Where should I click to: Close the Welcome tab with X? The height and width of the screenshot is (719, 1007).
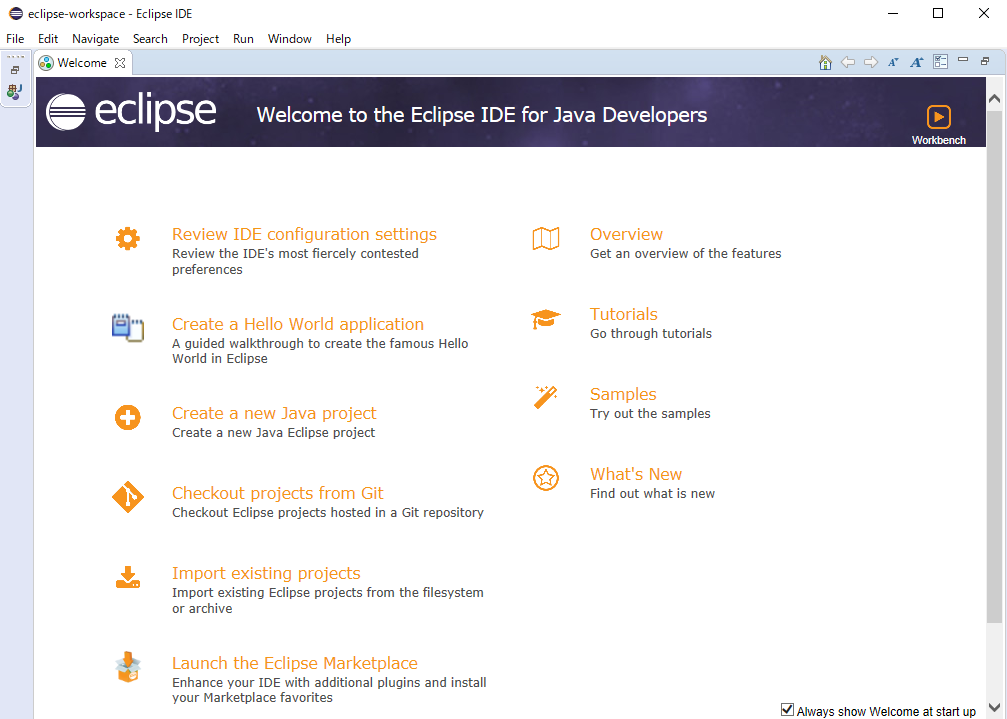tap(120, 63)
